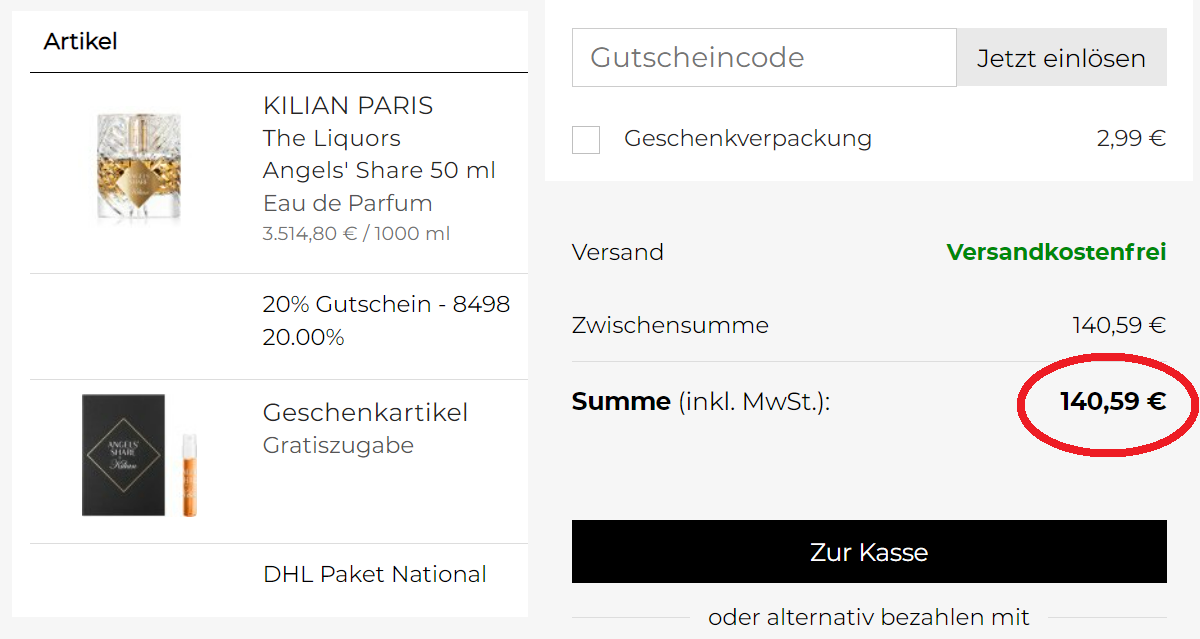Click the Angels' Share sample gift image

point(139,455)
